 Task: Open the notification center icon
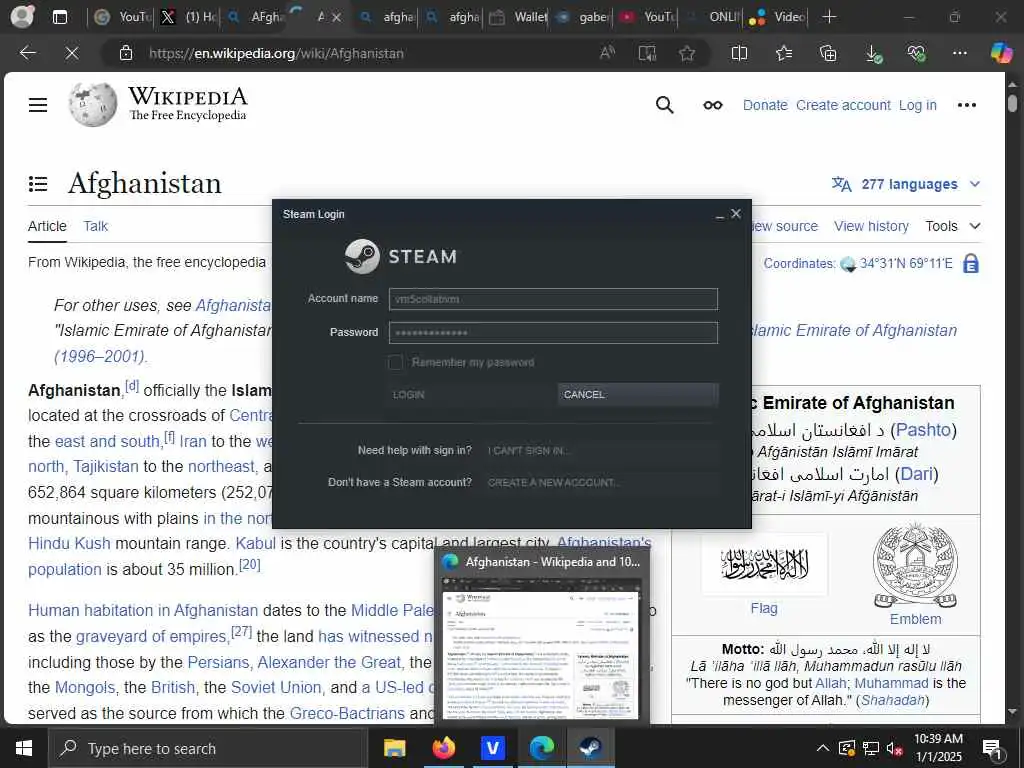coord(992,749)
